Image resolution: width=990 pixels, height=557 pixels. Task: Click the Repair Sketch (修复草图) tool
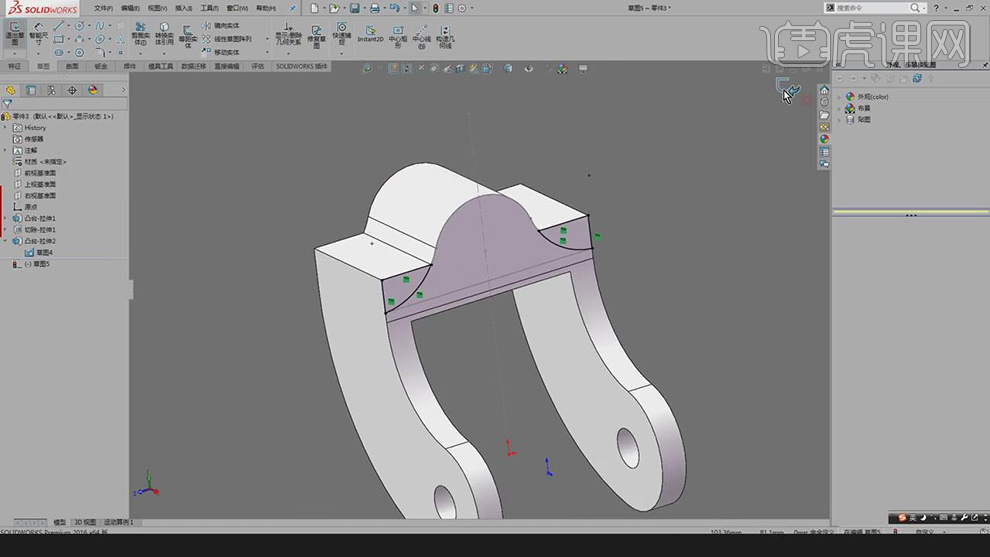point(316,35)
